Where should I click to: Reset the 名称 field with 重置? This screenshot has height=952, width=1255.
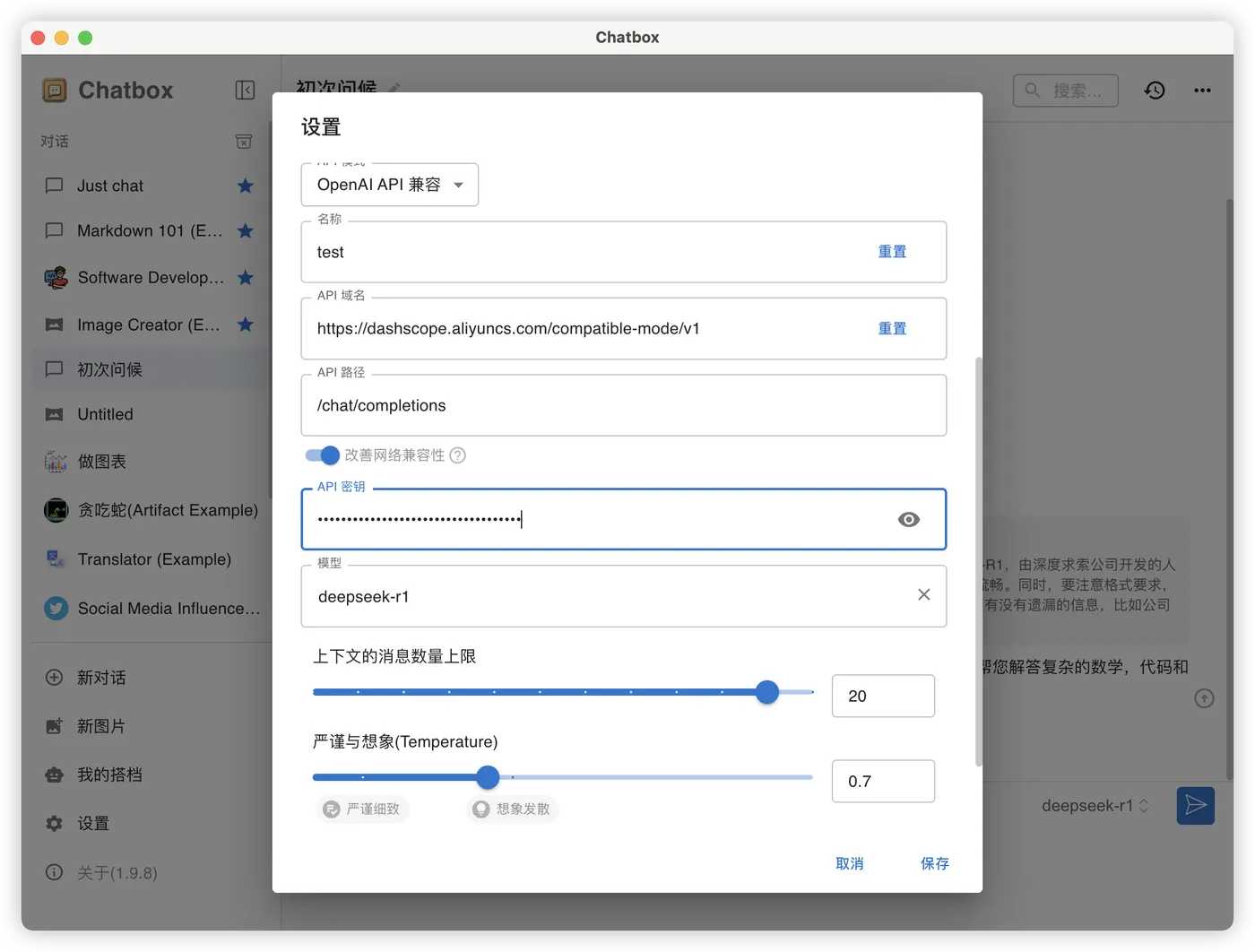pos(892,252)
